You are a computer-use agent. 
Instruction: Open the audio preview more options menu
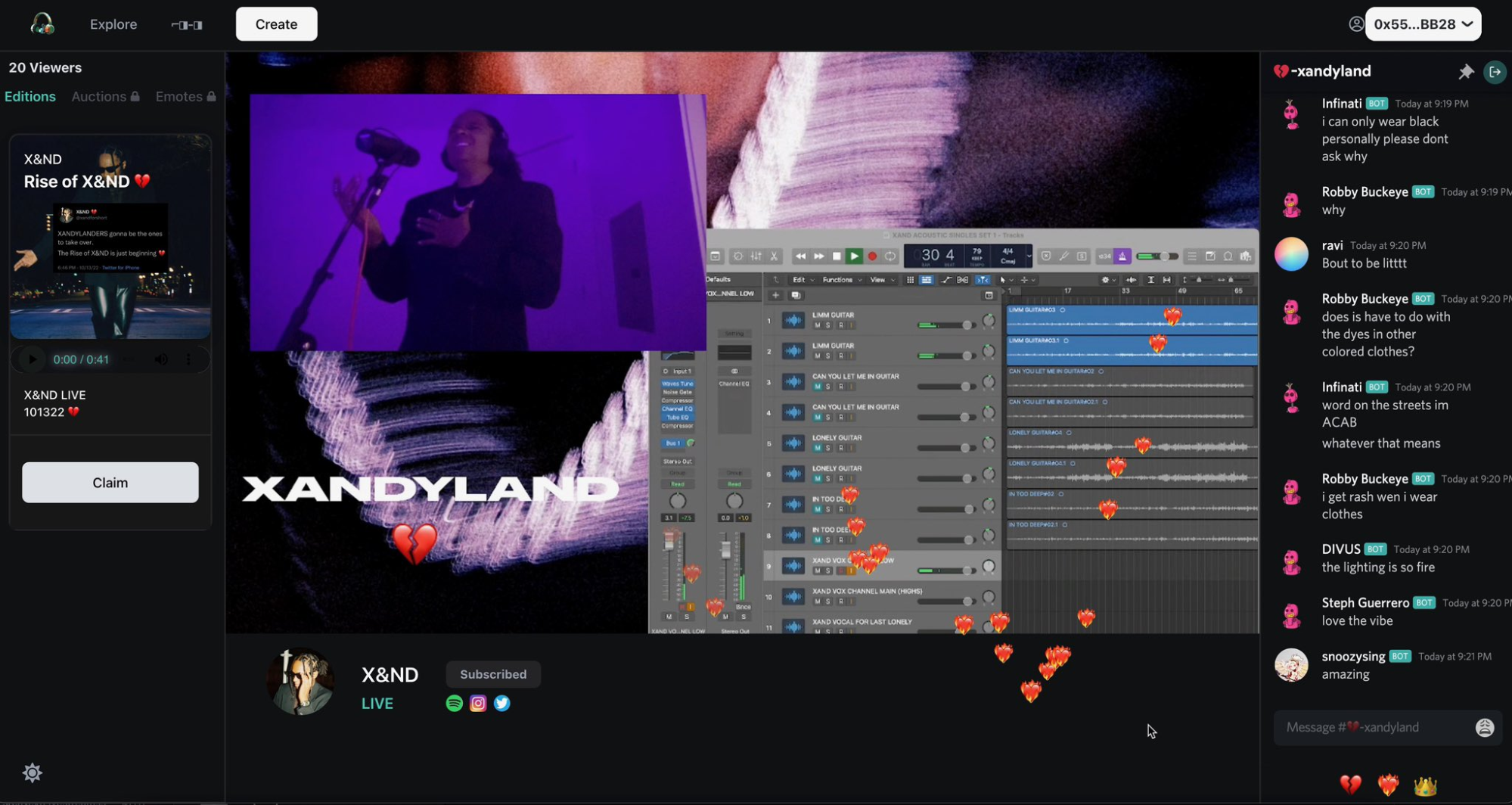tap(188, 359)
